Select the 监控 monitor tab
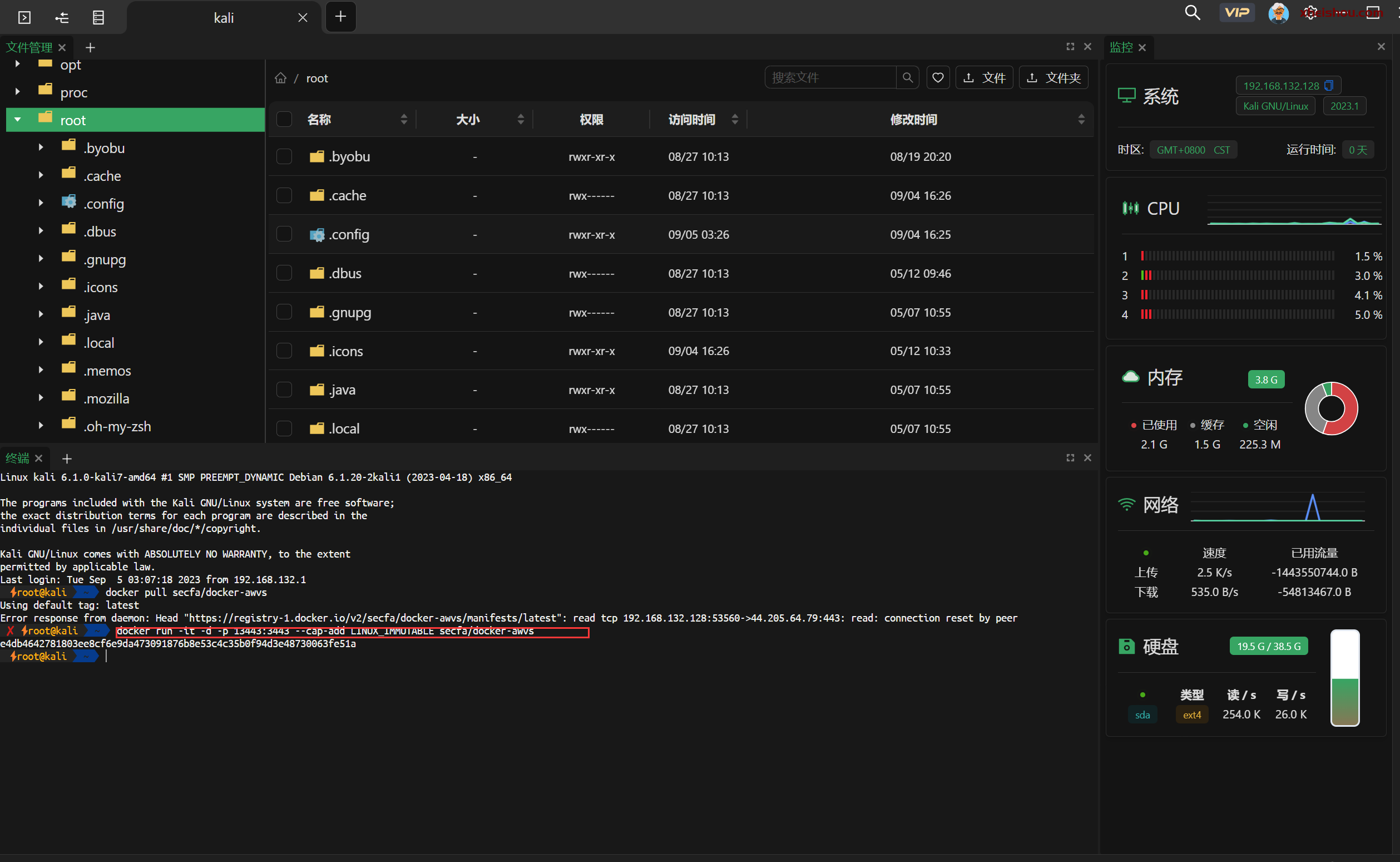The height and width of the screenshot is (862, 1400). [1121, 47]
